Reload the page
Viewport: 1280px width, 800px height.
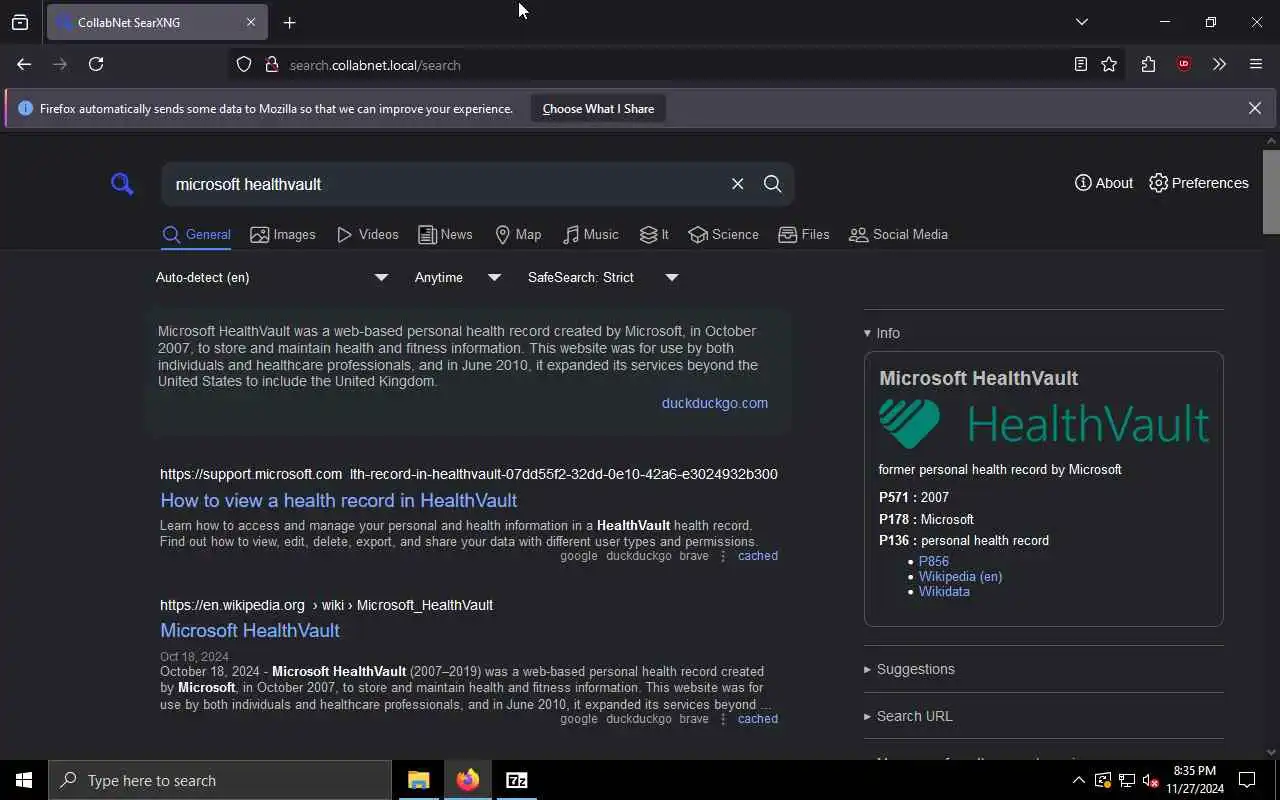coord(96,64)
